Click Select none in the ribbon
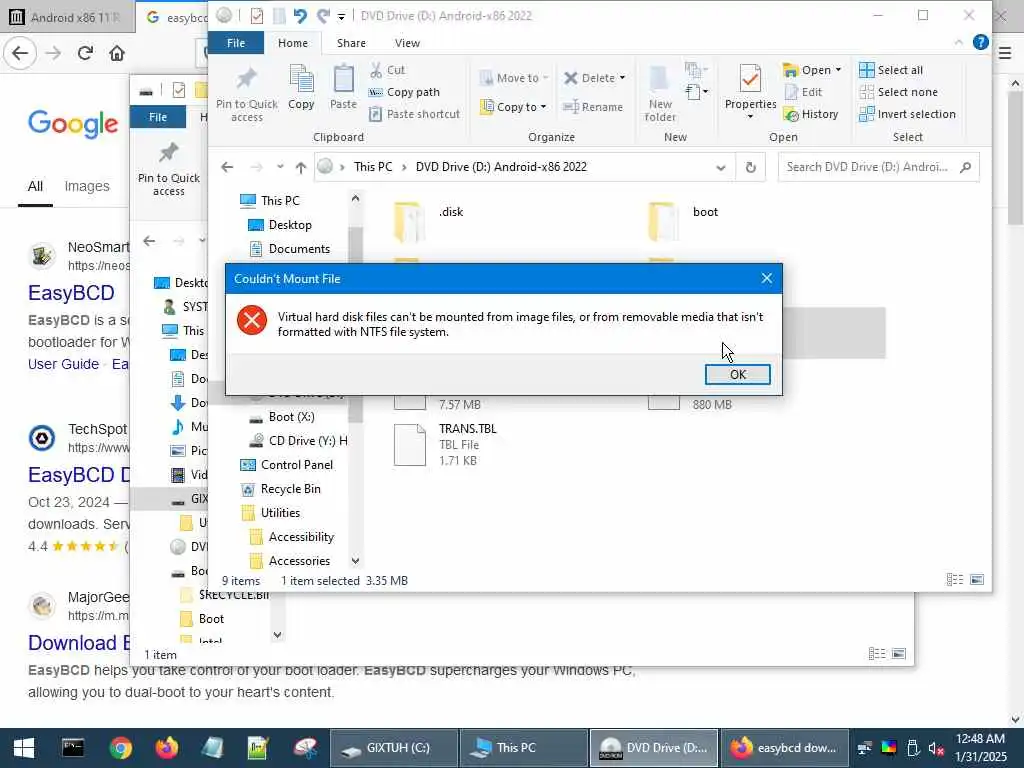Viewport: 1024px width, 768px height. (x=898, y=92)
